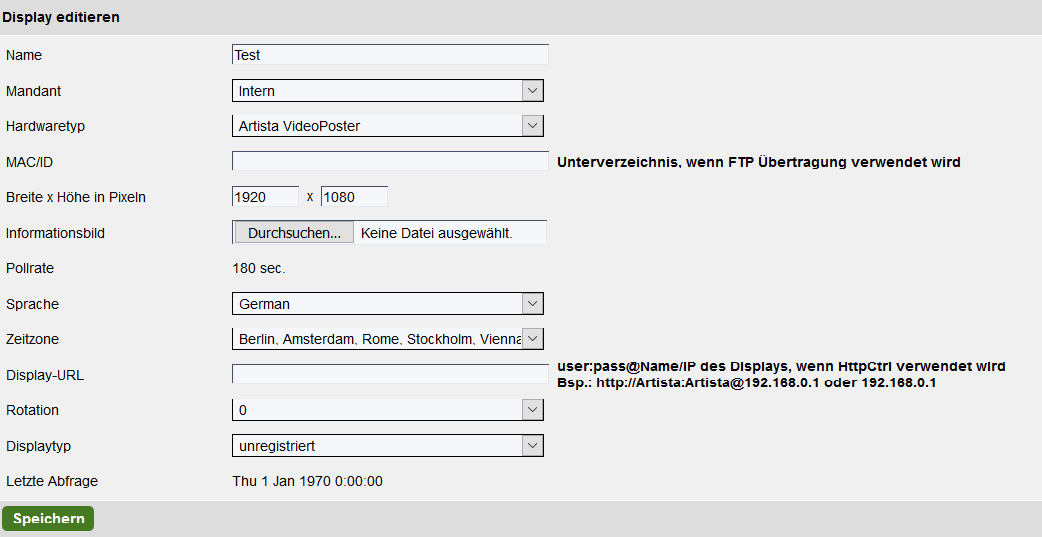The image size is (1042, 537).
Task: Click the arrow on the Hardwaretyp combo box
Action: 533,126
